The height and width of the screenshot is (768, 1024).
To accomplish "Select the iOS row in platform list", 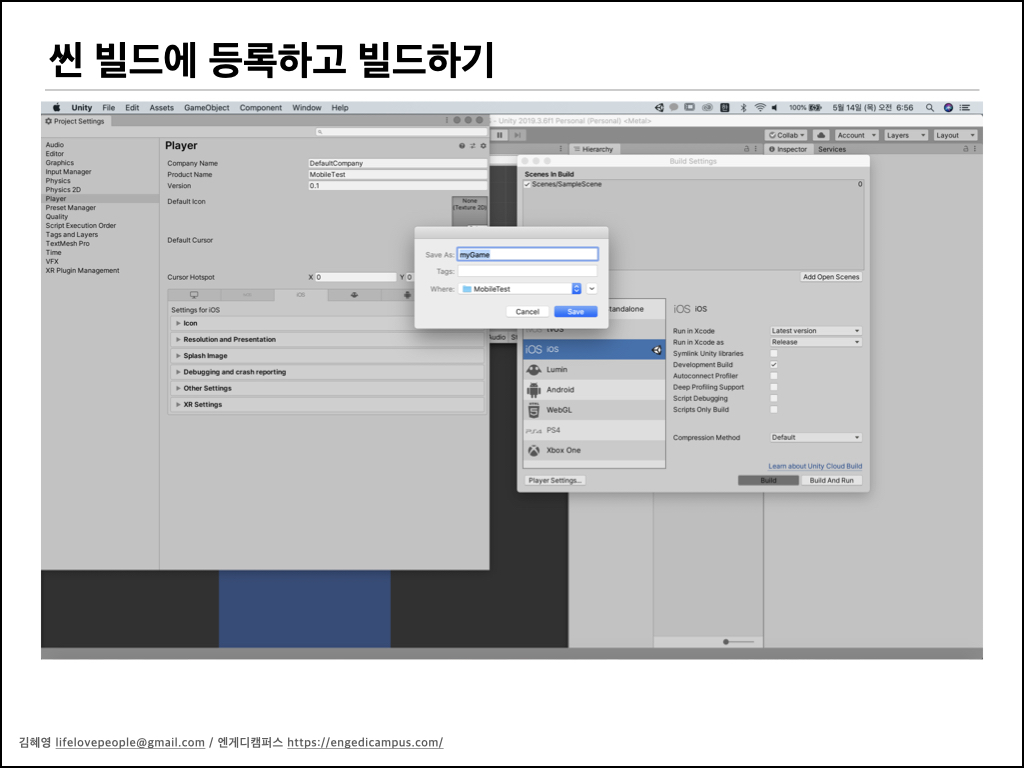I will pyautogui.click(x=594, y=349).
